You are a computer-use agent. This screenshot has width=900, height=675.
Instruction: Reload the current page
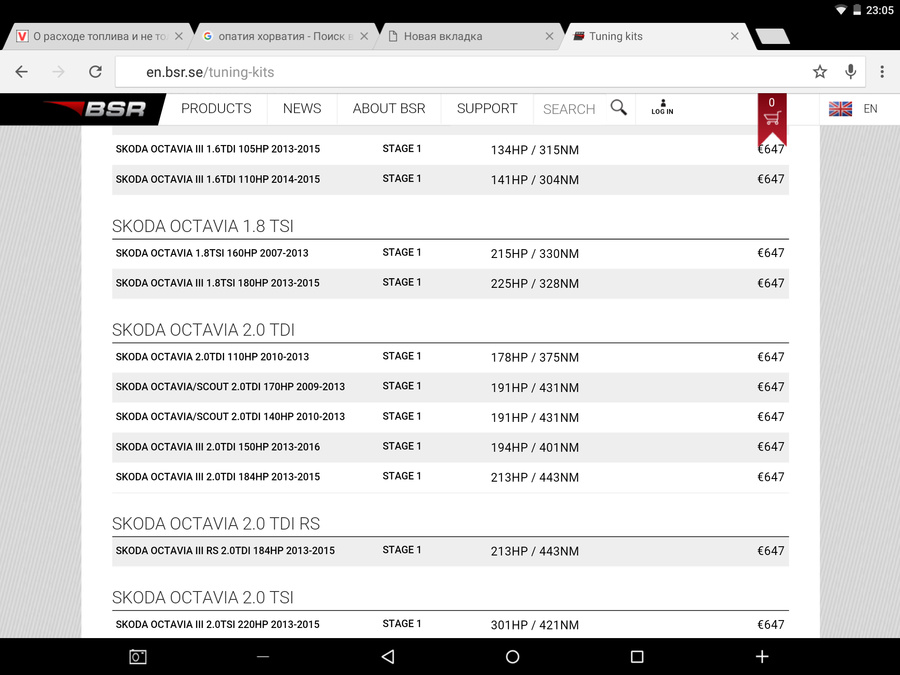click(x=95, y=72)
